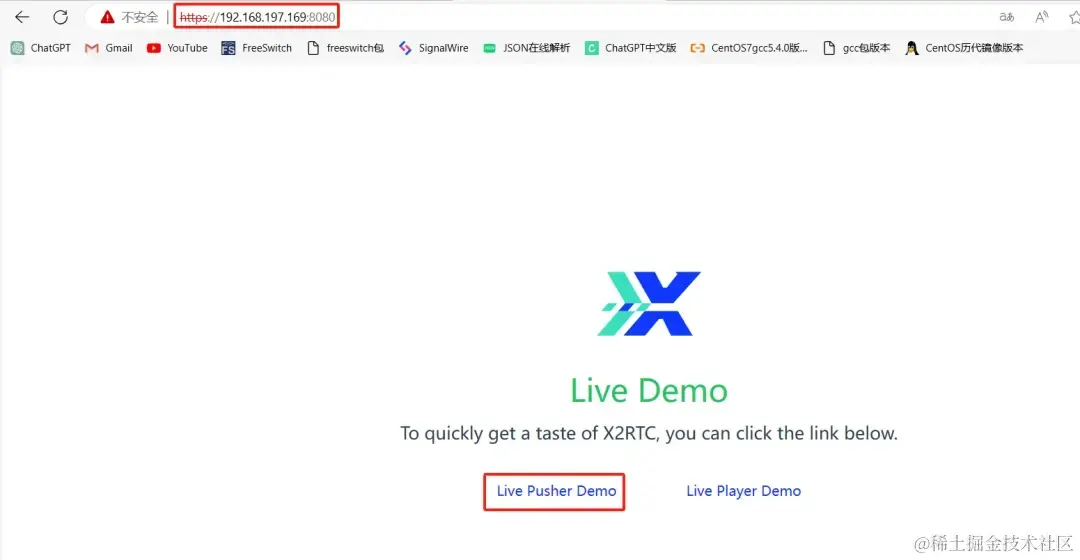This screenshot has width=1080, height=560.
Task: Open the translate page icon
Action: click(x=1006, y=17)
